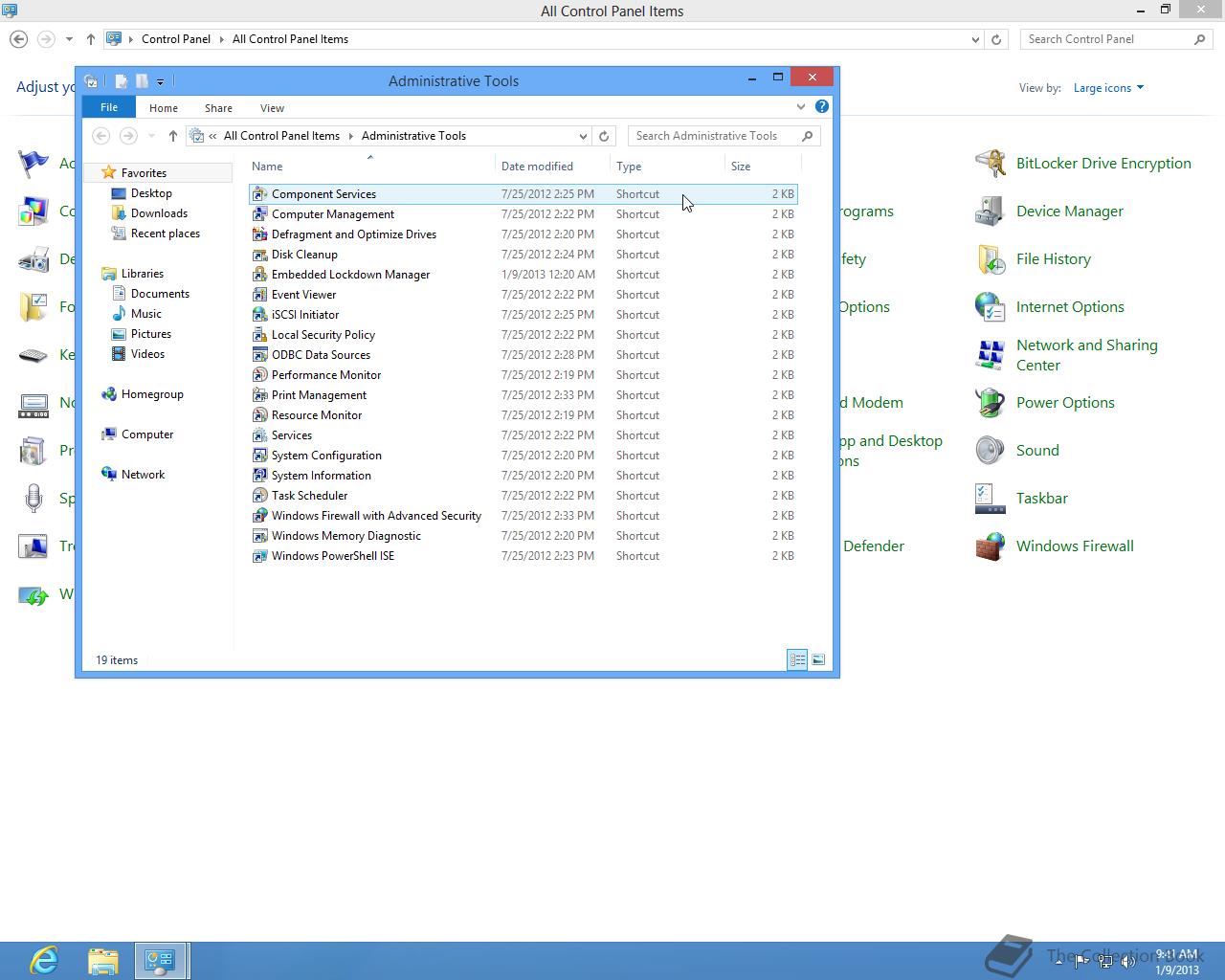Screen dimensions: 1225x980
Task: Select ODBC Data Sources icon
Action: 259,355
